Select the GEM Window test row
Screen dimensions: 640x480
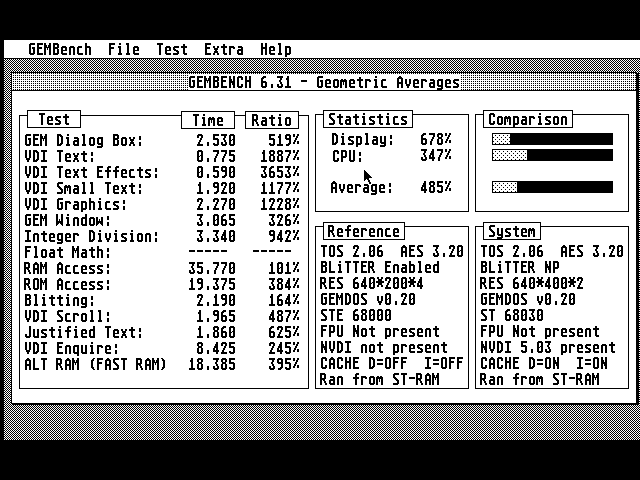click(x=162, y=220)
